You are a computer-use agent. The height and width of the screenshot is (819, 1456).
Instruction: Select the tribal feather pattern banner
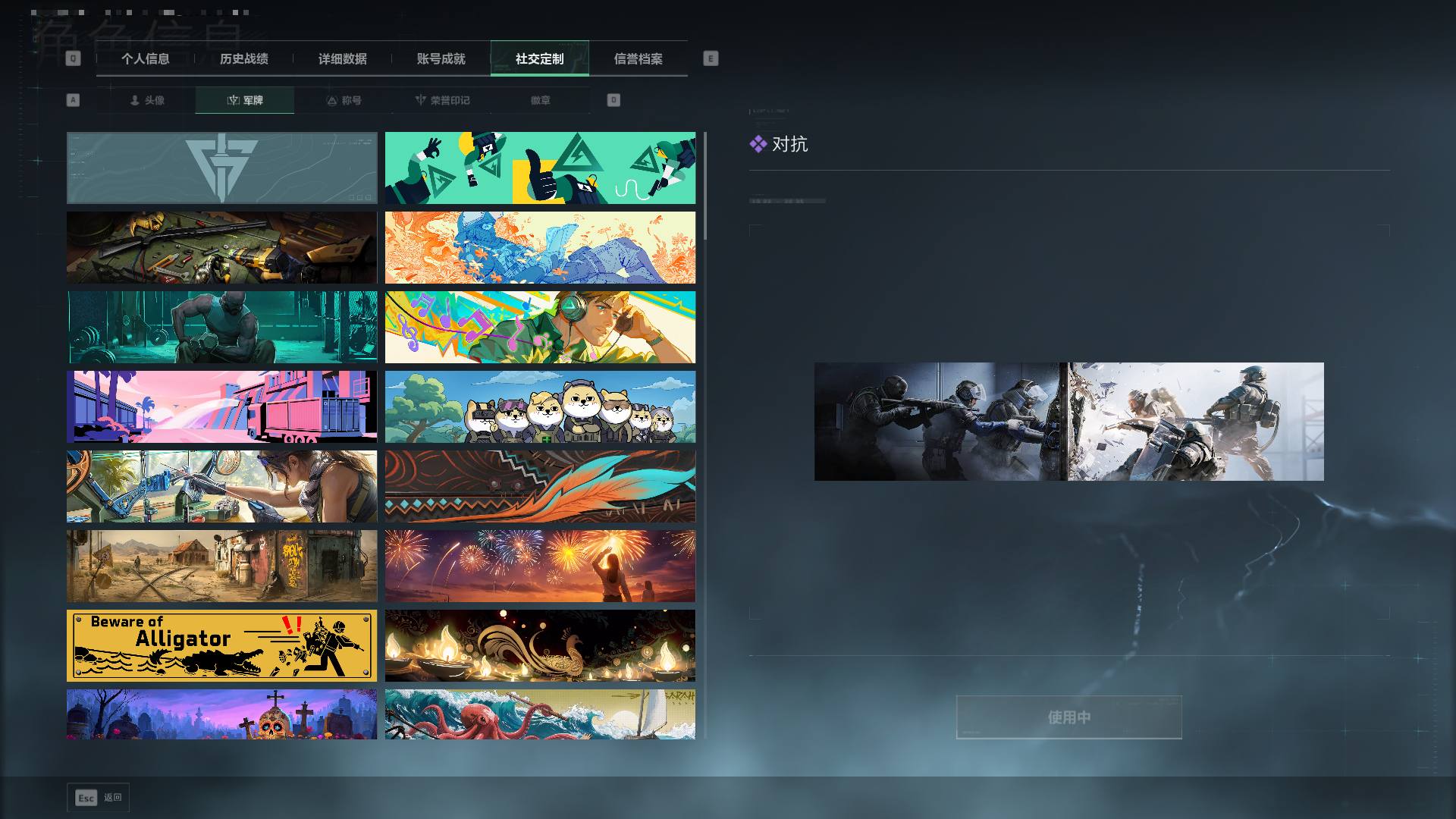click(540, 487)
